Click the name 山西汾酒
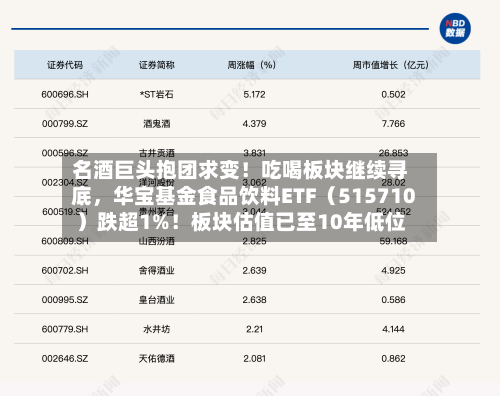Image resolution: width=500 pixels, height=396 pixels. (157, 241)
